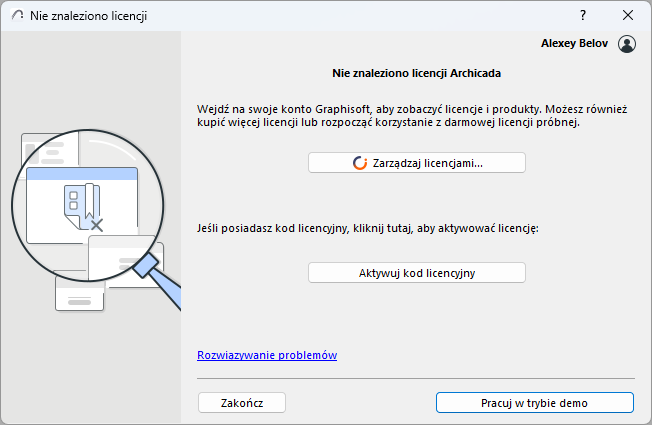652x425 pixels.
Task: Click the Alexey Belov account name
Action: 574,43
